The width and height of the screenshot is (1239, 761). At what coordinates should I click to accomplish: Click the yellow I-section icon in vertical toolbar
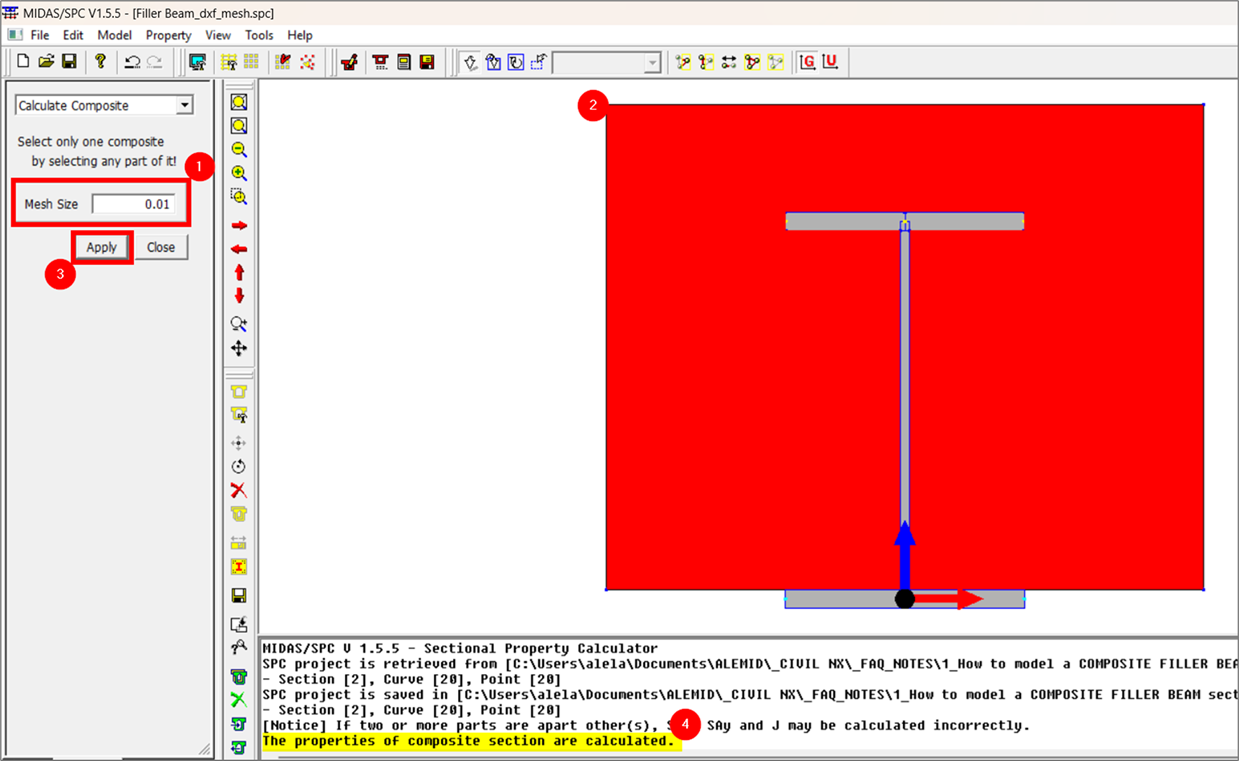[x=239, y=567]
